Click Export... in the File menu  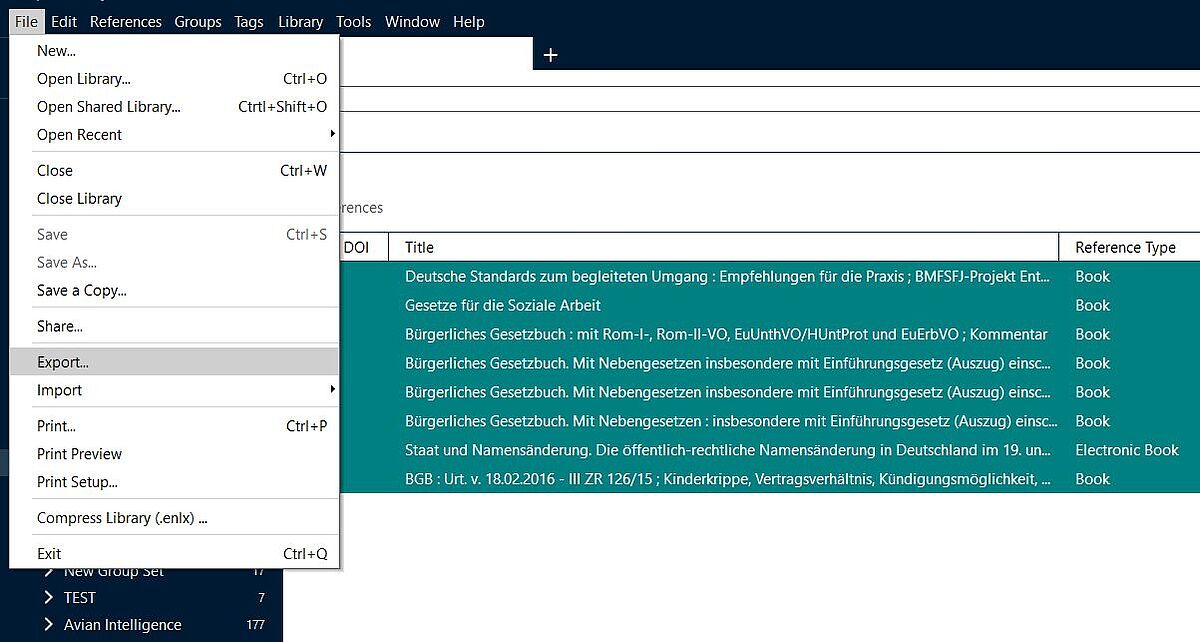(x=174, y=362)
